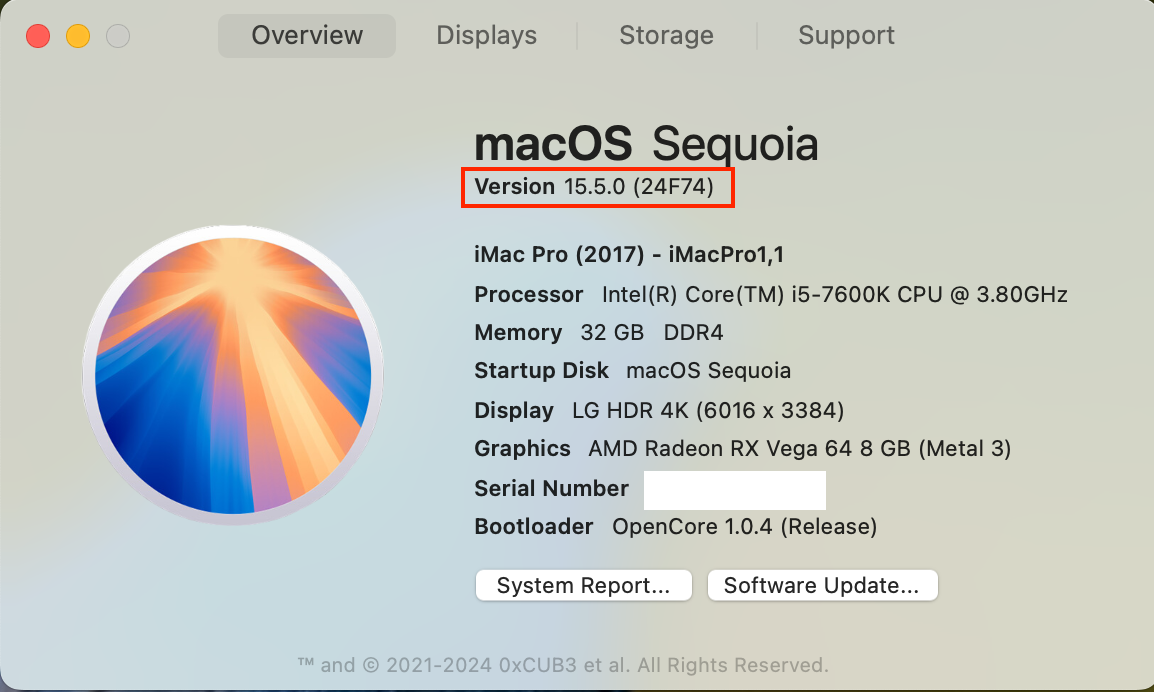
Task: Click the Startup Disk macOS Sequoia value
Action: (708, 371)
